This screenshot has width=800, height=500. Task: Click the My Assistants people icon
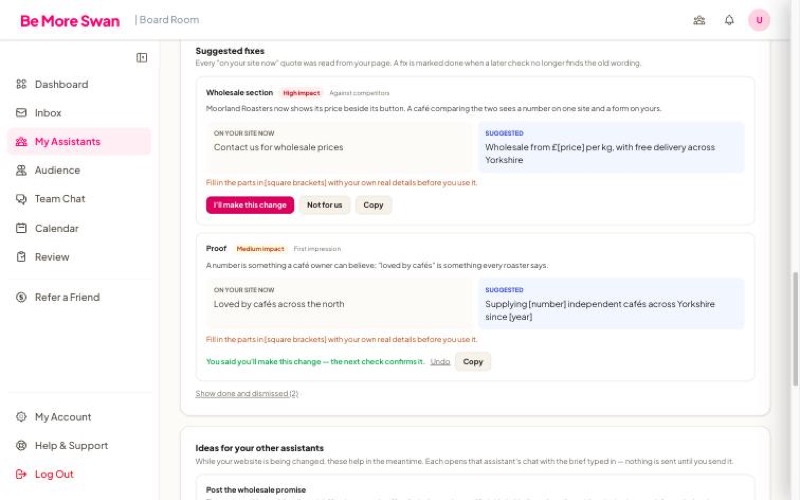pyautogui.click(x=21, y=141)
